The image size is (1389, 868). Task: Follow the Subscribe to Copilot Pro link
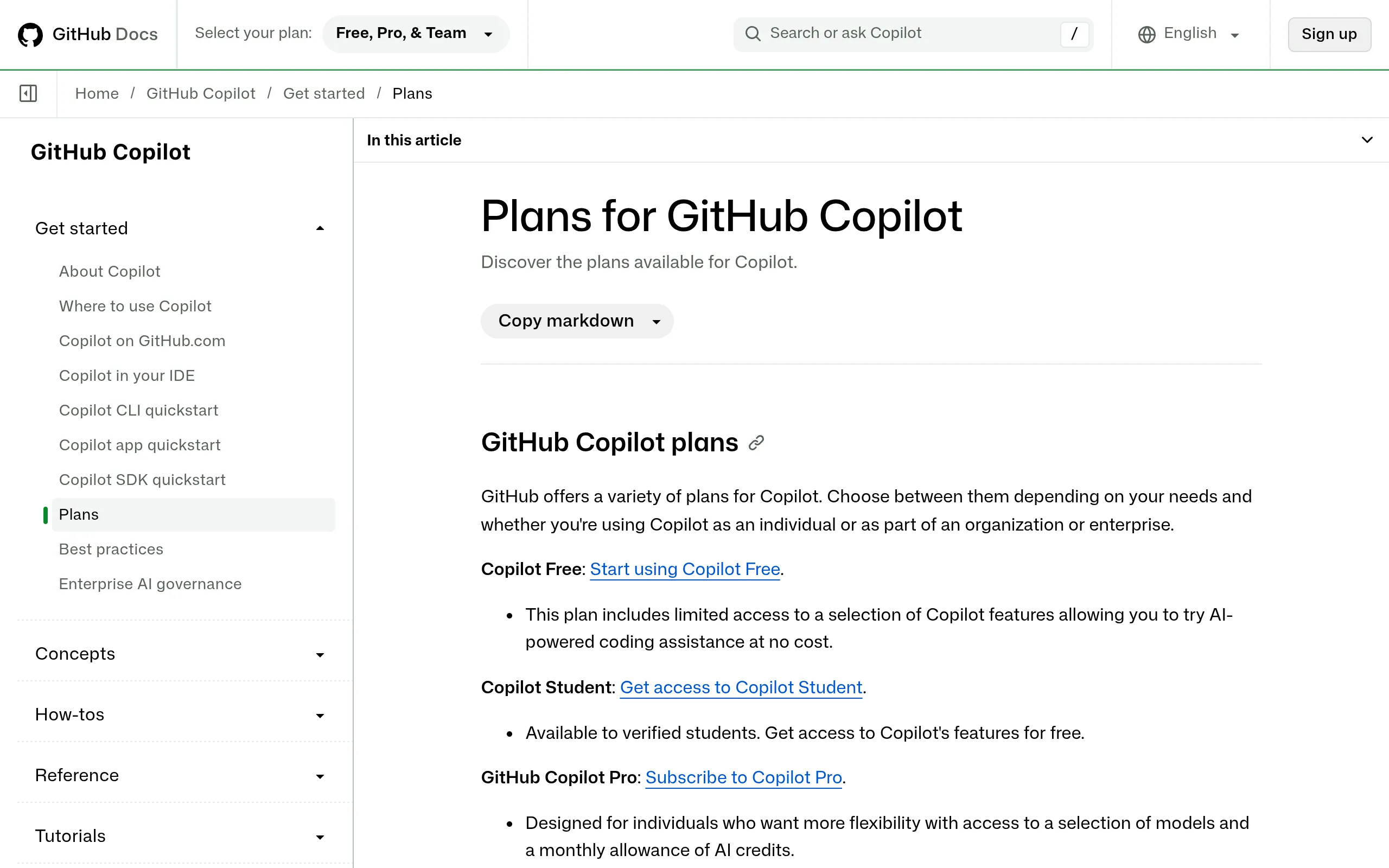click(x=743, y=778)
